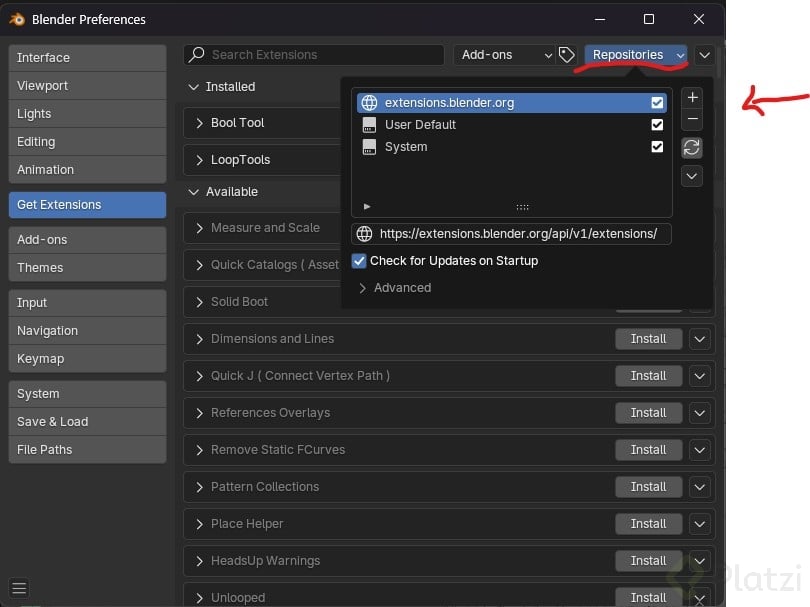The width and height of the screenshot is (810, 607).
Task: Select the extensions.blender.org repository row
Action: (x=511, y=103)
